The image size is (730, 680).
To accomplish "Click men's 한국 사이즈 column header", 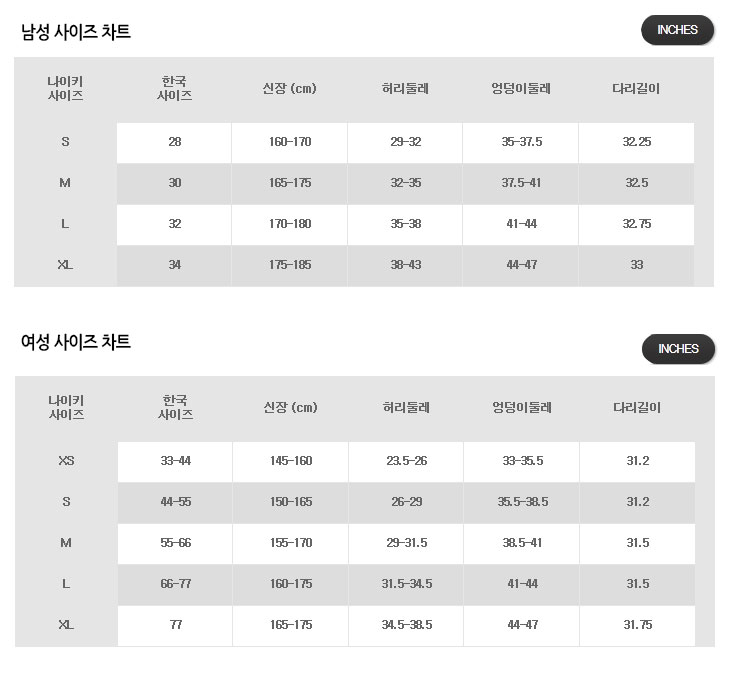I will [x=174, y=89].
